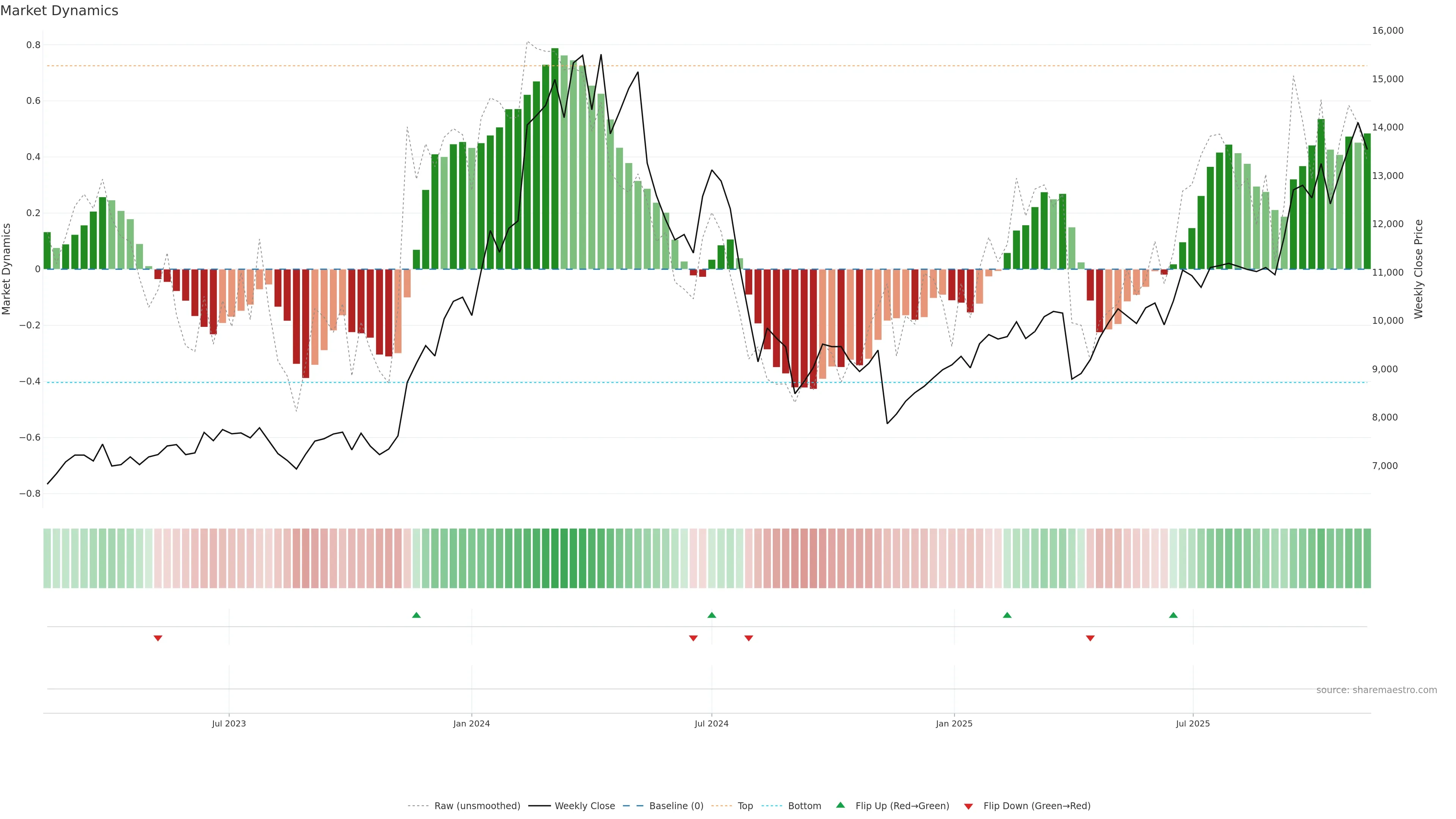Click the green flip-up triangle after Jan 2025

1007,615
